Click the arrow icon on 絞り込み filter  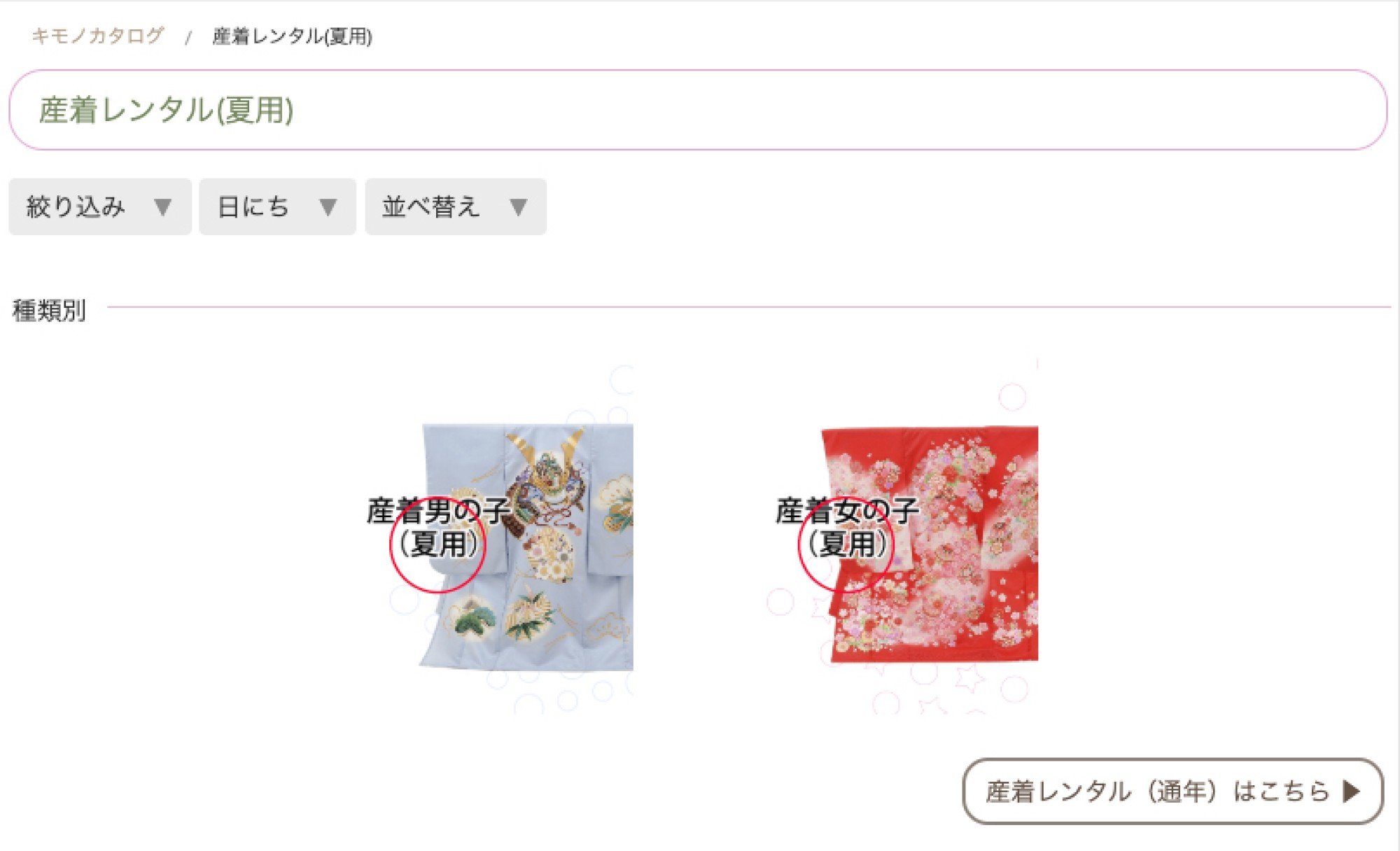coord(162,207)
